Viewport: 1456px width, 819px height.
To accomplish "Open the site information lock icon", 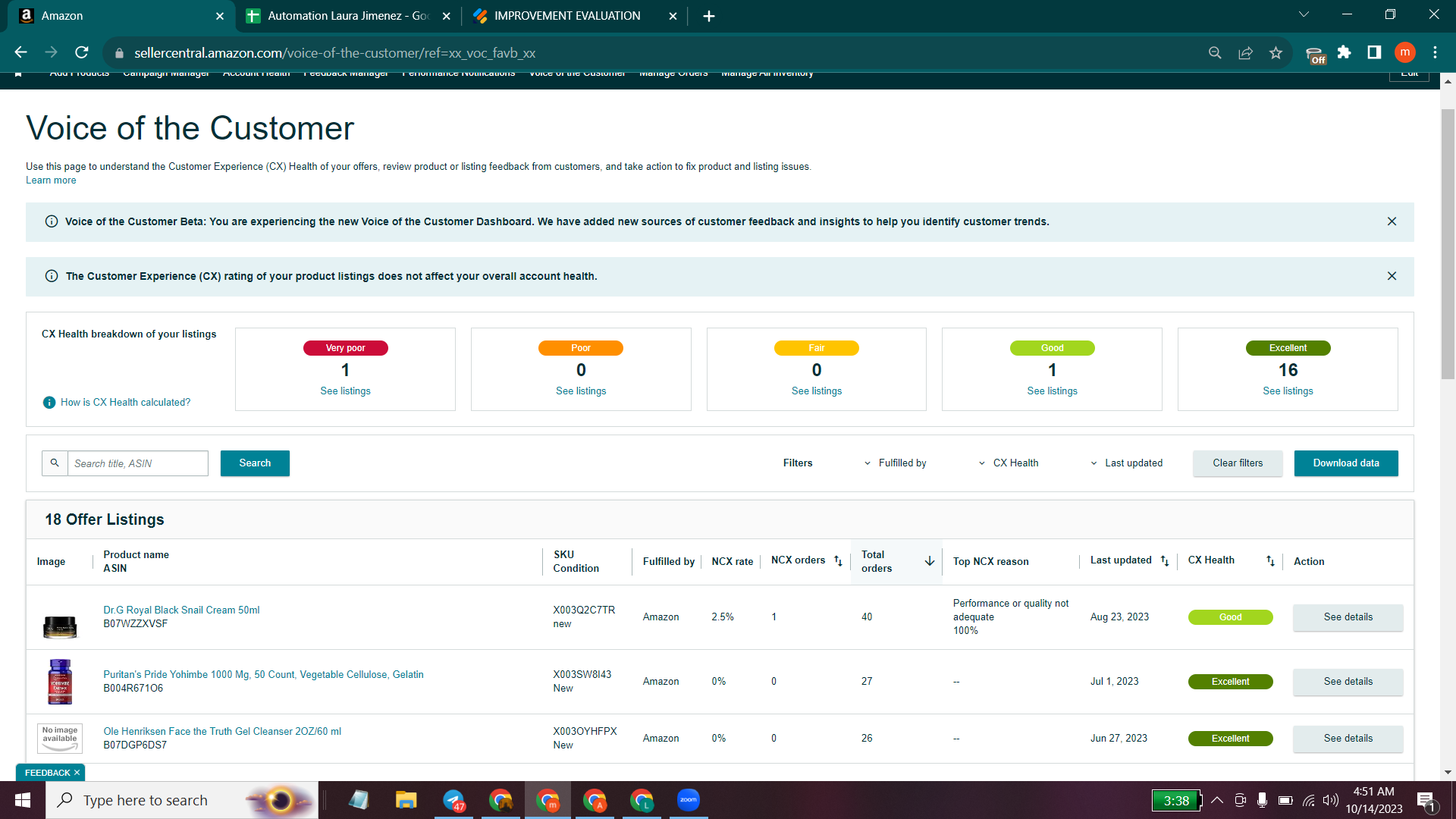I will click(x=118, y=53).
